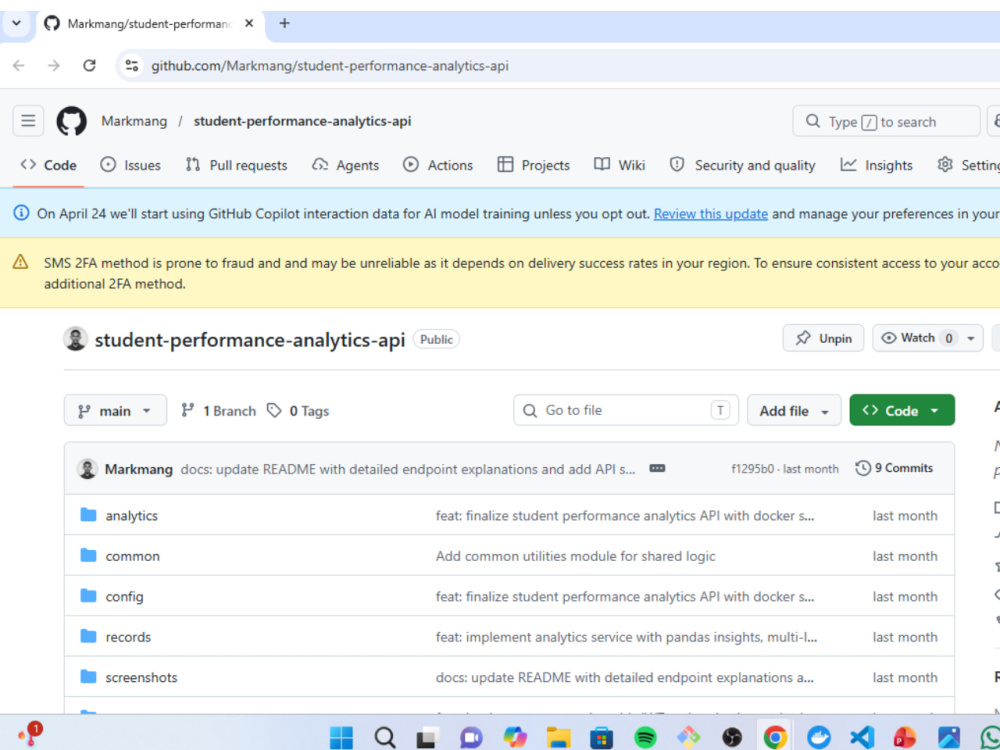Open the main branch selector dropdown

[x=115, y=410]
